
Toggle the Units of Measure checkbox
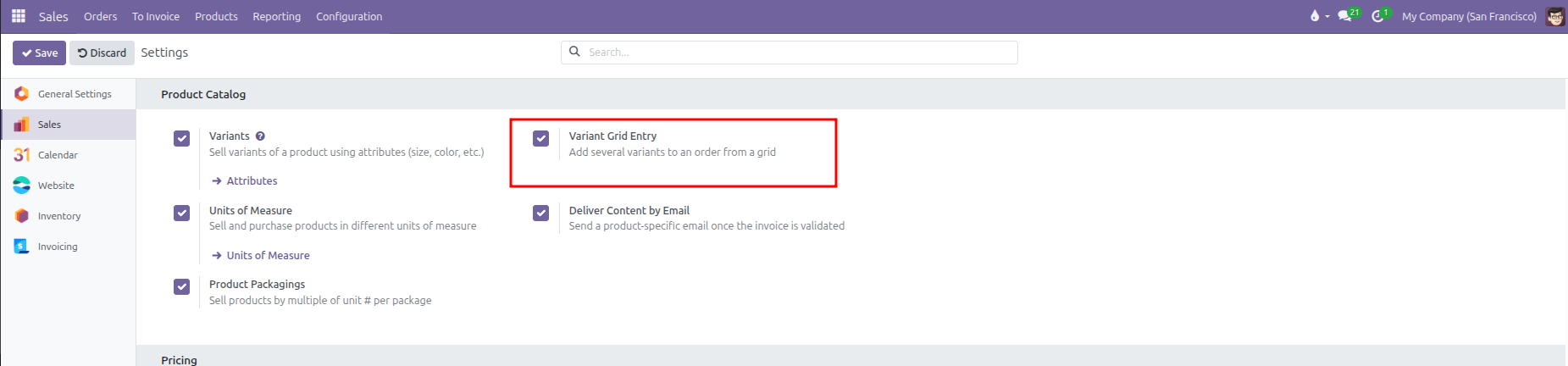pos(181,213)
